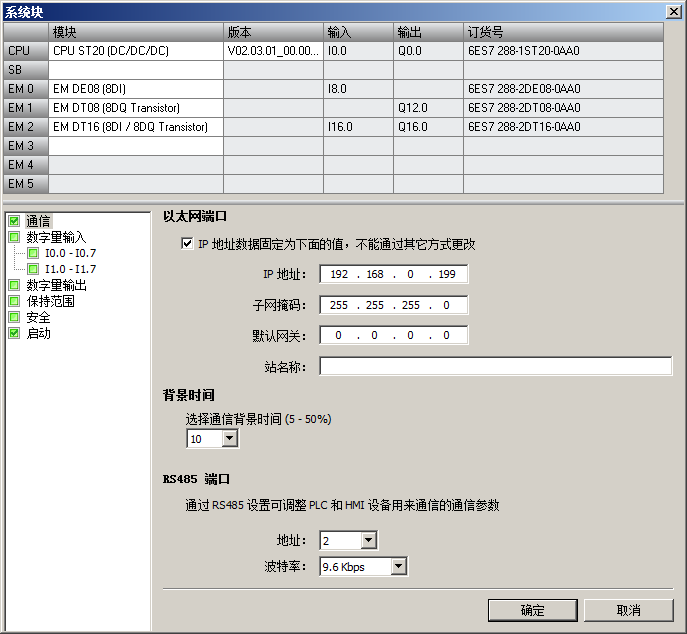Click the Q12.0 output address cell

tap(428, 108)
